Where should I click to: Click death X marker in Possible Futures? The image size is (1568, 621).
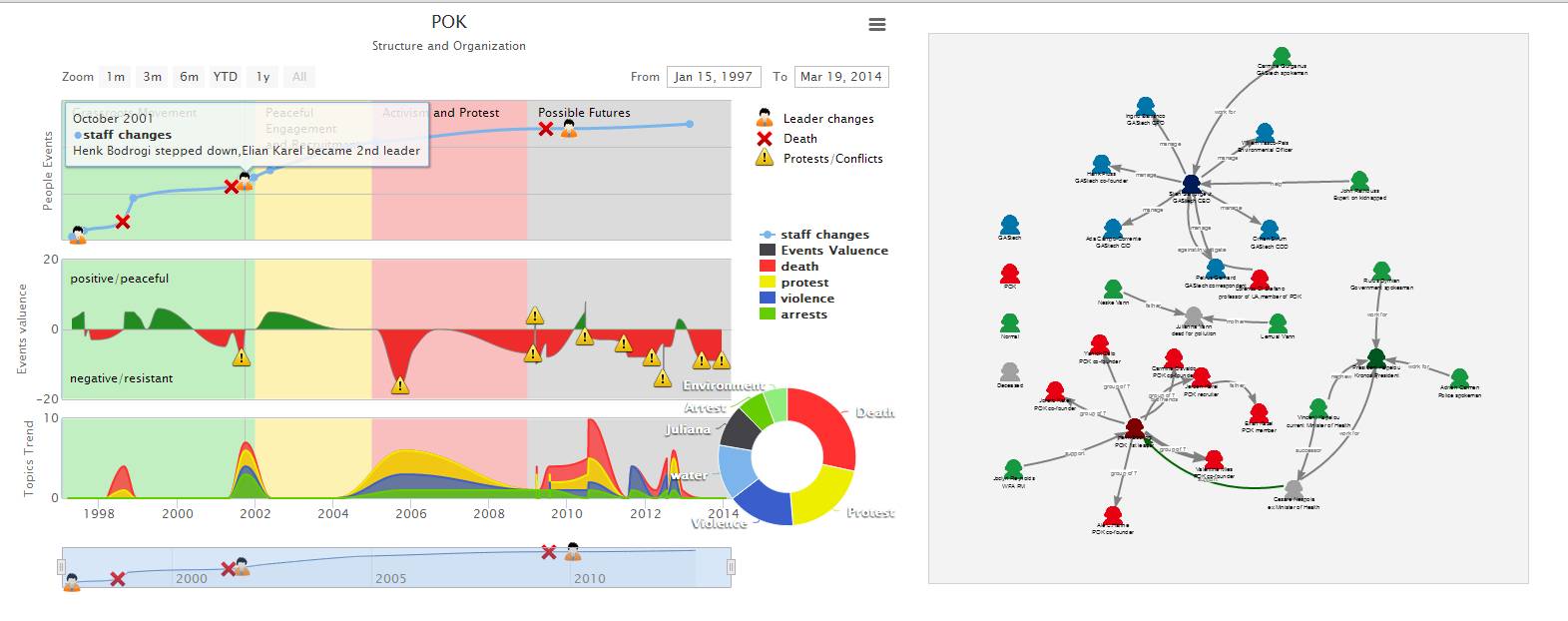546,129
